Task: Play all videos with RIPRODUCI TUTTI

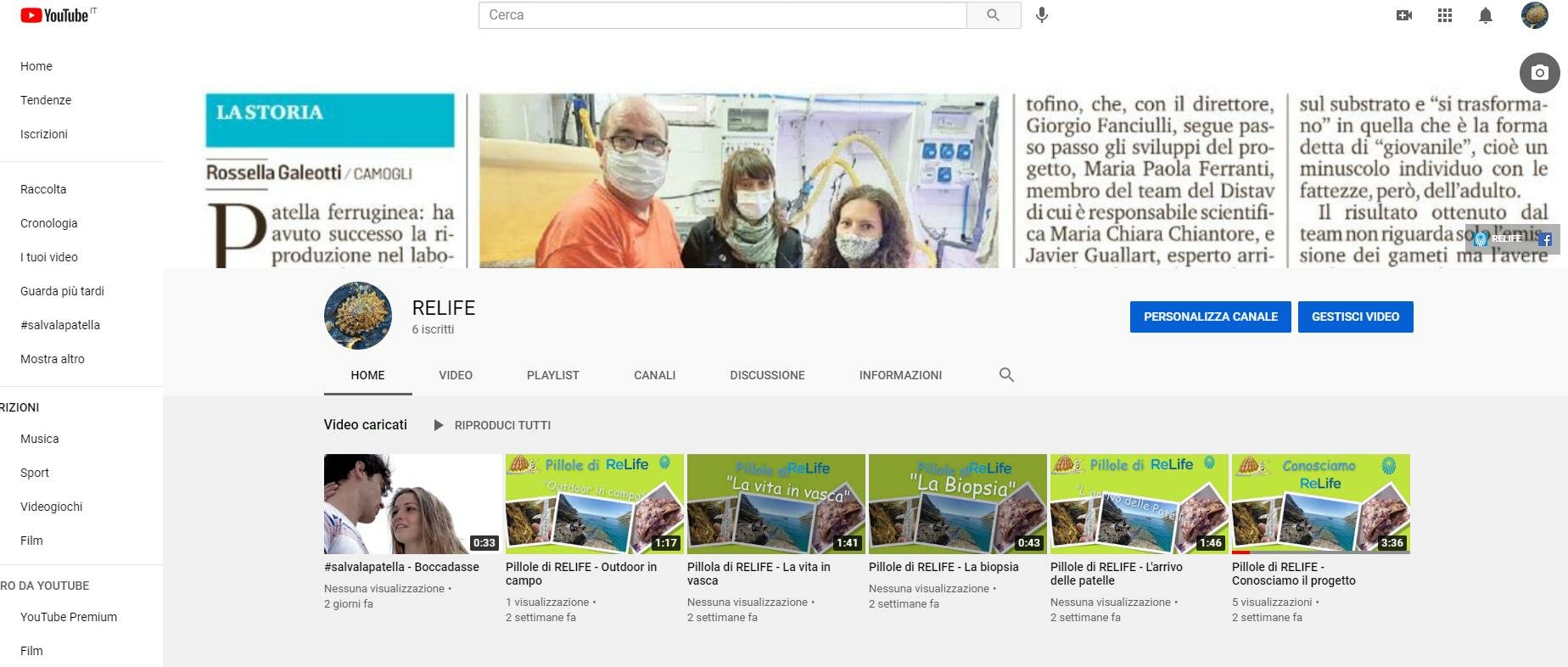Action: click(x=493, y=425)
